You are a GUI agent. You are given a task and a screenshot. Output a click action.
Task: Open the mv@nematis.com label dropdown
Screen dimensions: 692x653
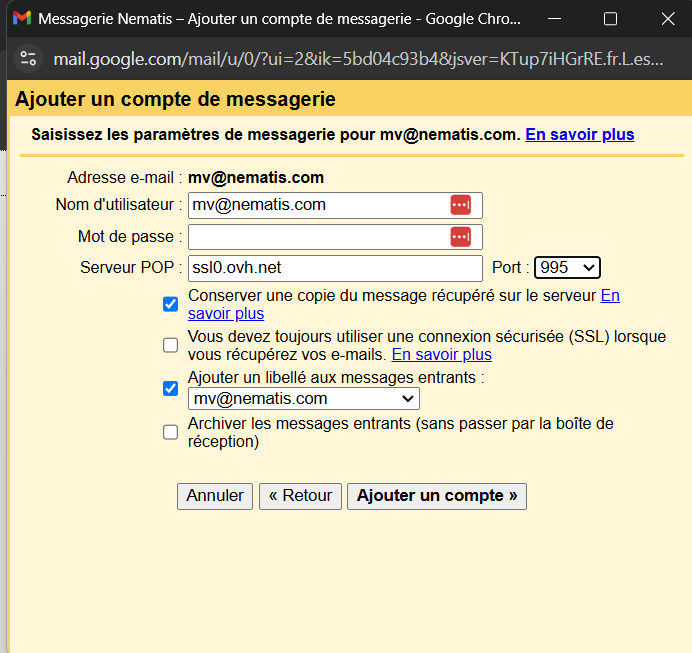303,399
